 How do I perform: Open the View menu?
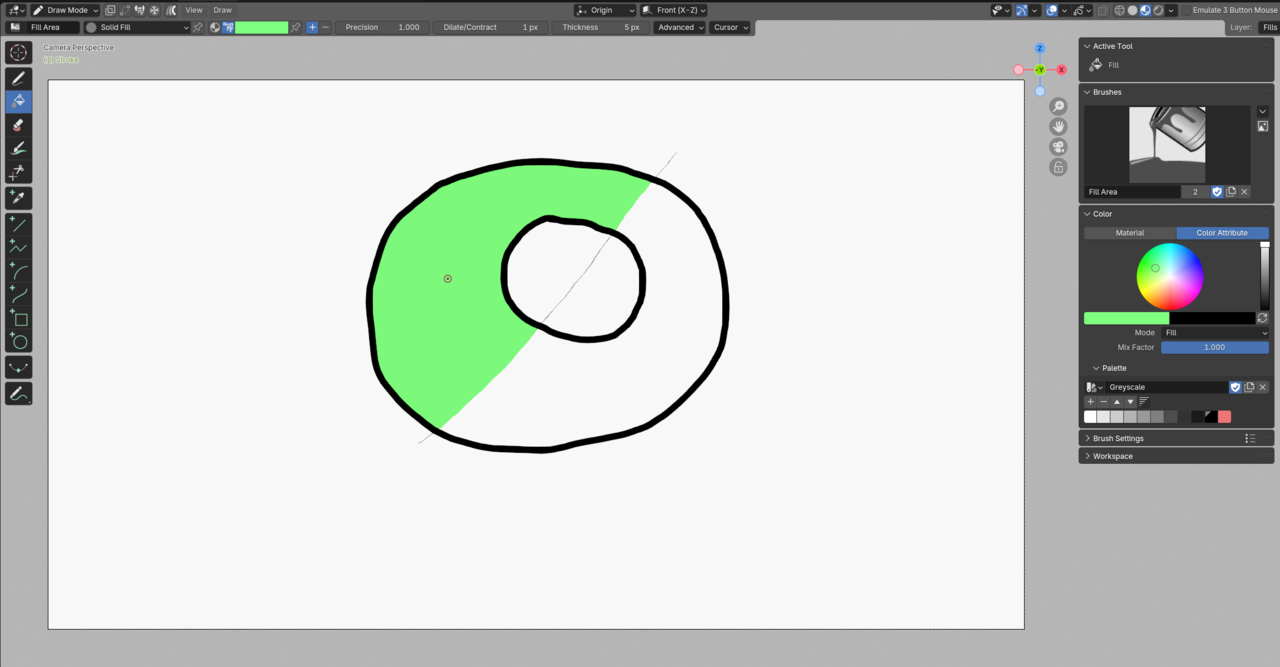click(194, 10)
